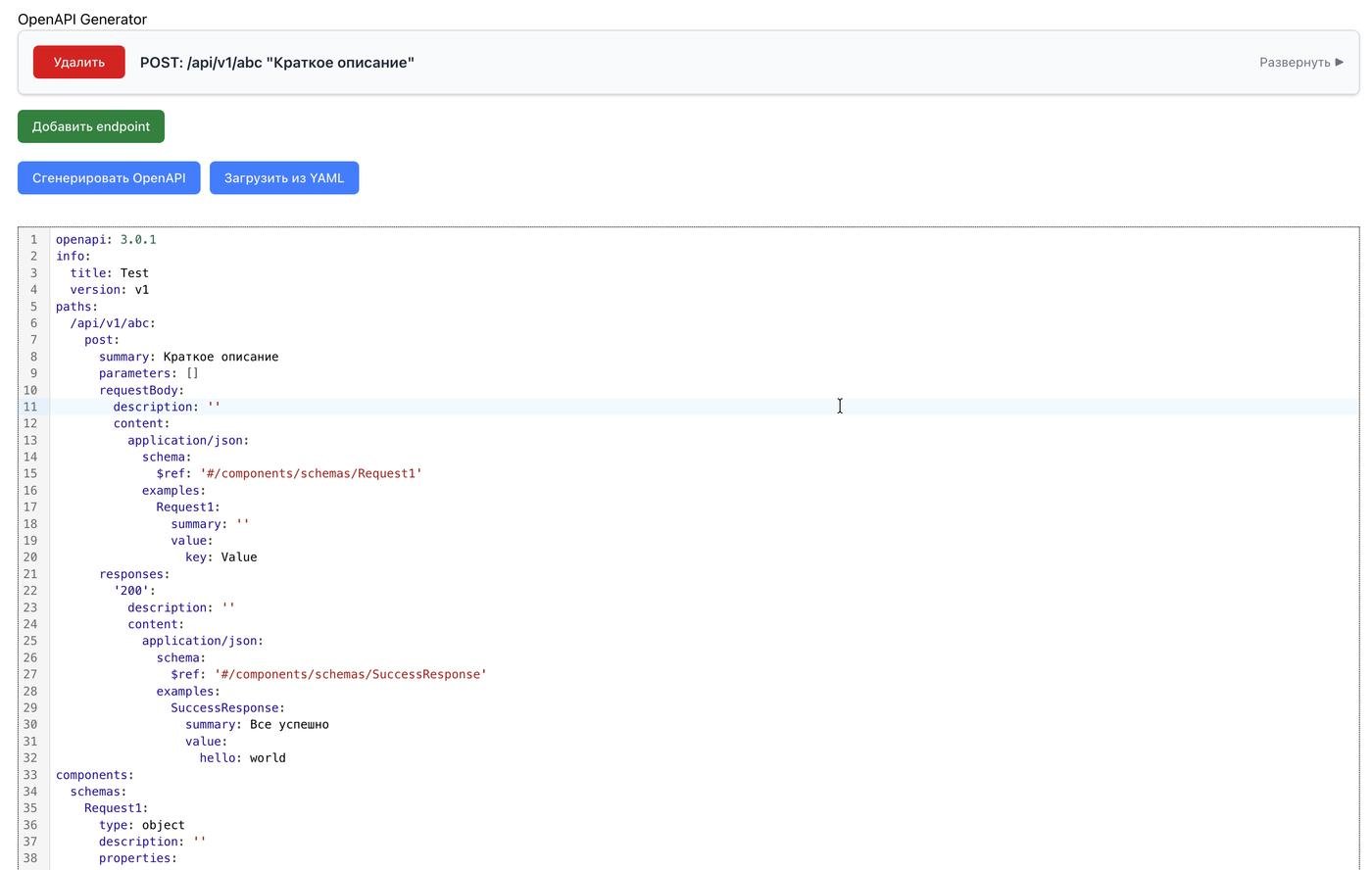
Task: Click the 'hello: world' line
Action: click(x=242, y=757)
